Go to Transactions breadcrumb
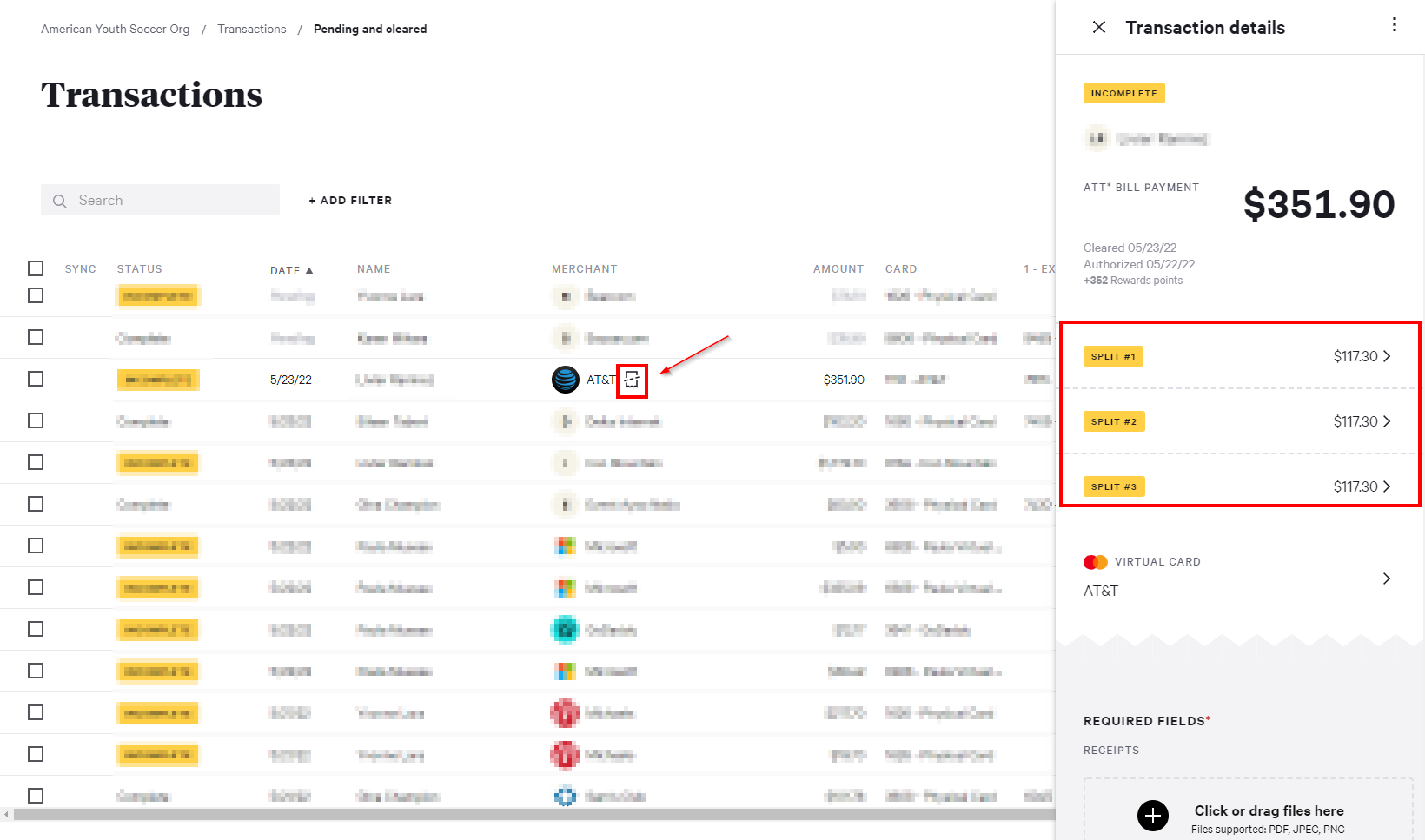Screen dimensions: 1425x840 [251, 29]
